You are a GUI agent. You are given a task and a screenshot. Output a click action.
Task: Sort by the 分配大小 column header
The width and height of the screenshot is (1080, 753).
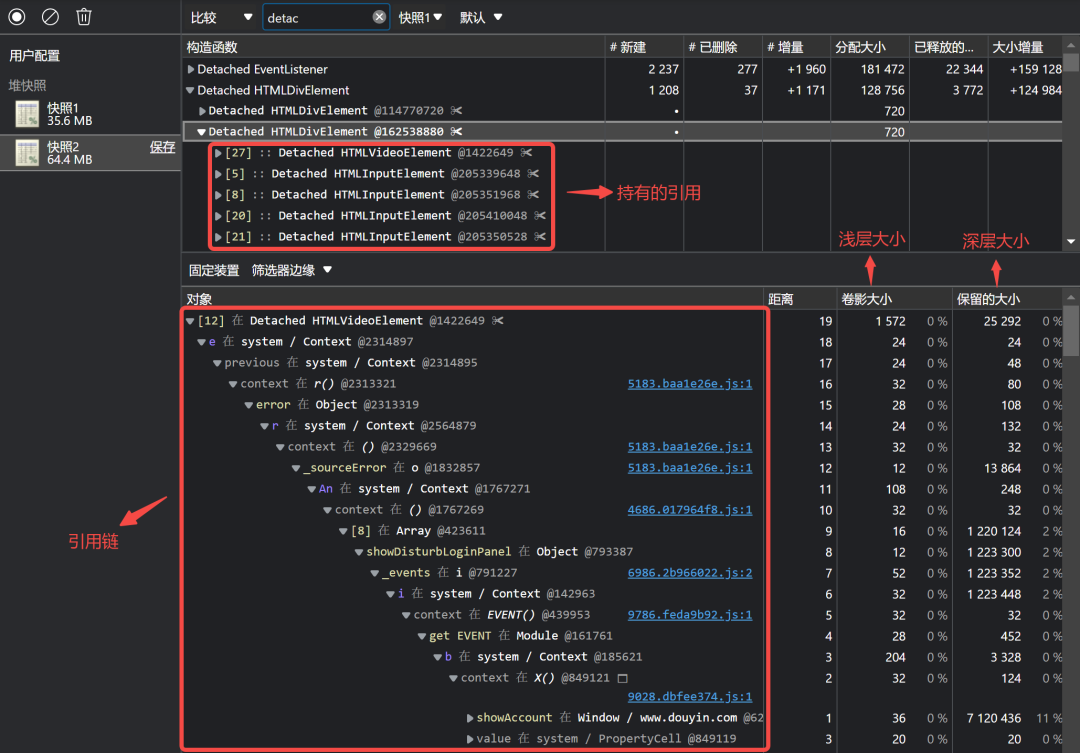coord(870,47)
